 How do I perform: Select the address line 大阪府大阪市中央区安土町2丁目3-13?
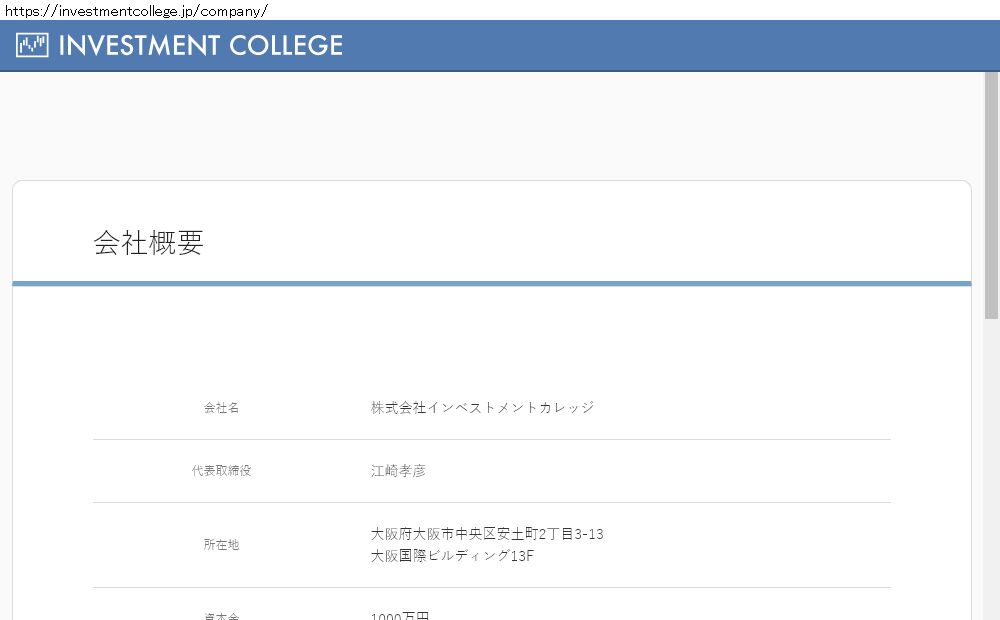click(487, 534)
